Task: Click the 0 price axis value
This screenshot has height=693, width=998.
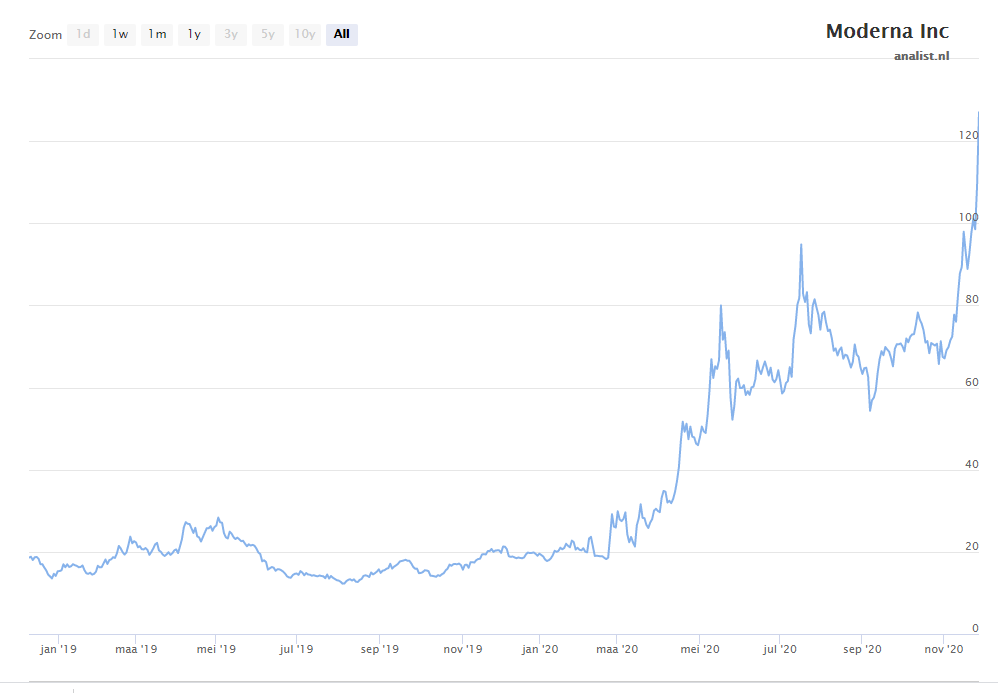Action: (975, 628)
